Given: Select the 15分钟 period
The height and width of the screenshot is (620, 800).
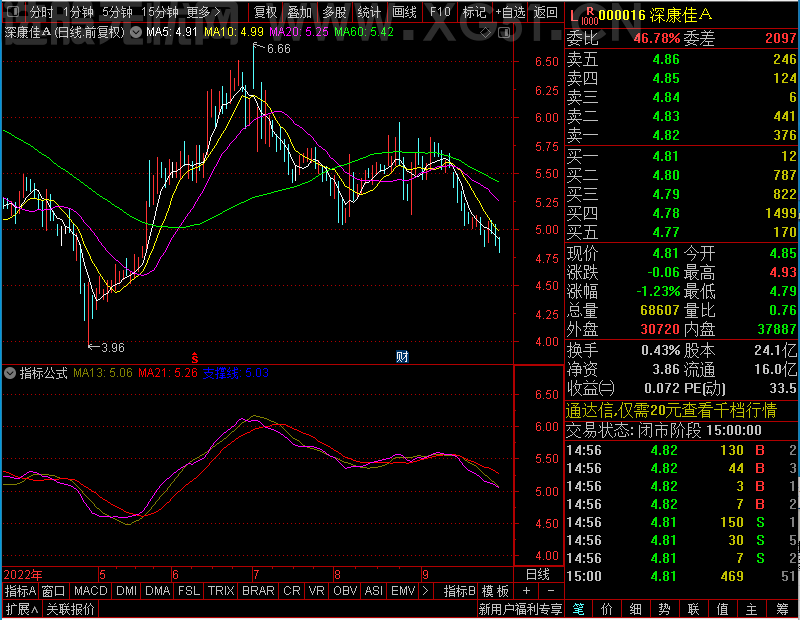Looking at the screenshot, I should [160, 12].
